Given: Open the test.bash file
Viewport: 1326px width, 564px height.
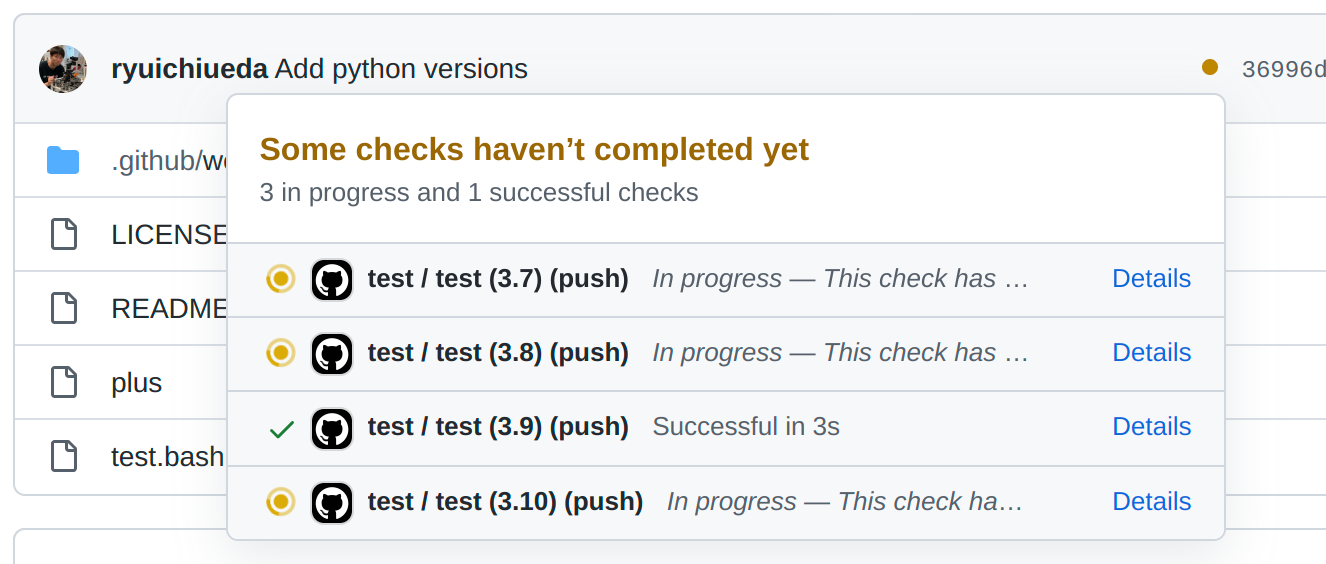Looking at the screenshot, I should [167, 457].
